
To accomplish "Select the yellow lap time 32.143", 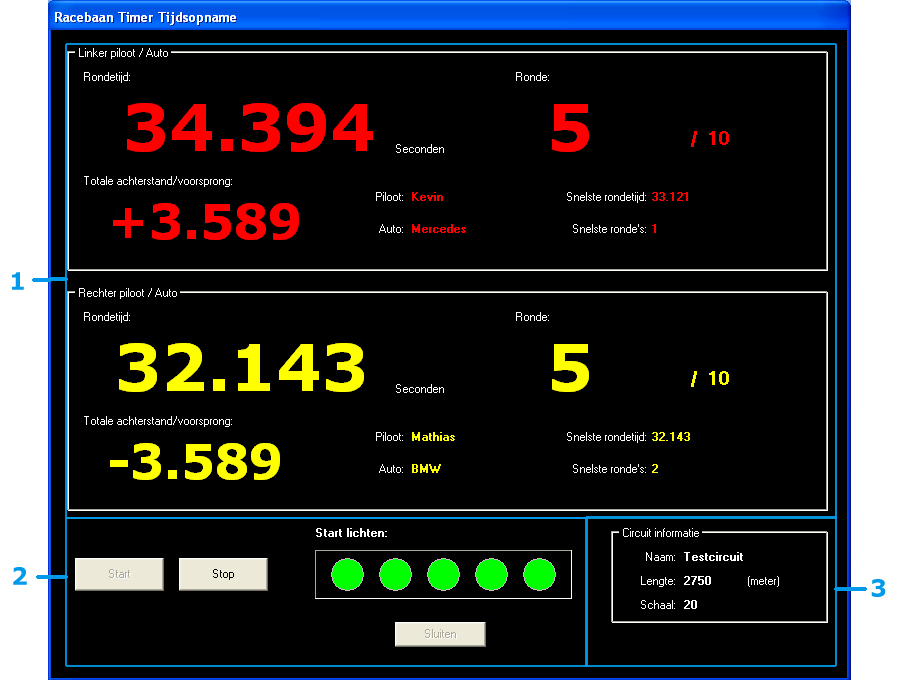I will pyautogui.click(x=241, y=368).
